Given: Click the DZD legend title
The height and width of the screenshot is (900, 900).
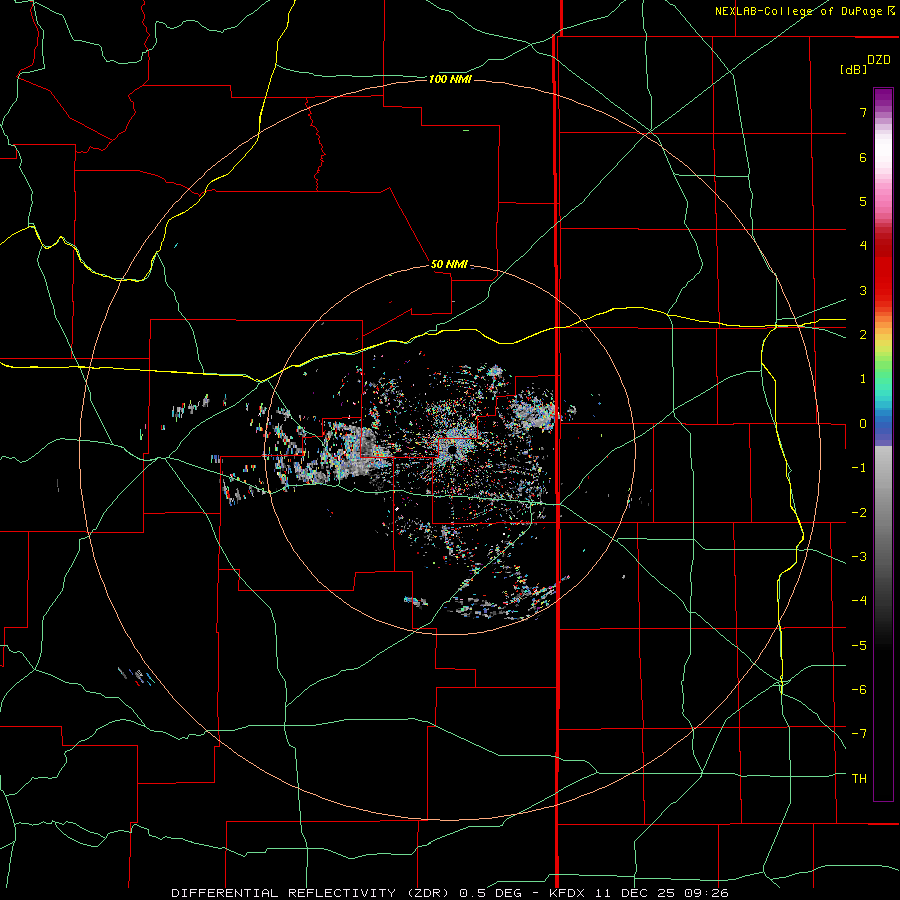Looking at the screenshot, I should click(x=879, y=60).
